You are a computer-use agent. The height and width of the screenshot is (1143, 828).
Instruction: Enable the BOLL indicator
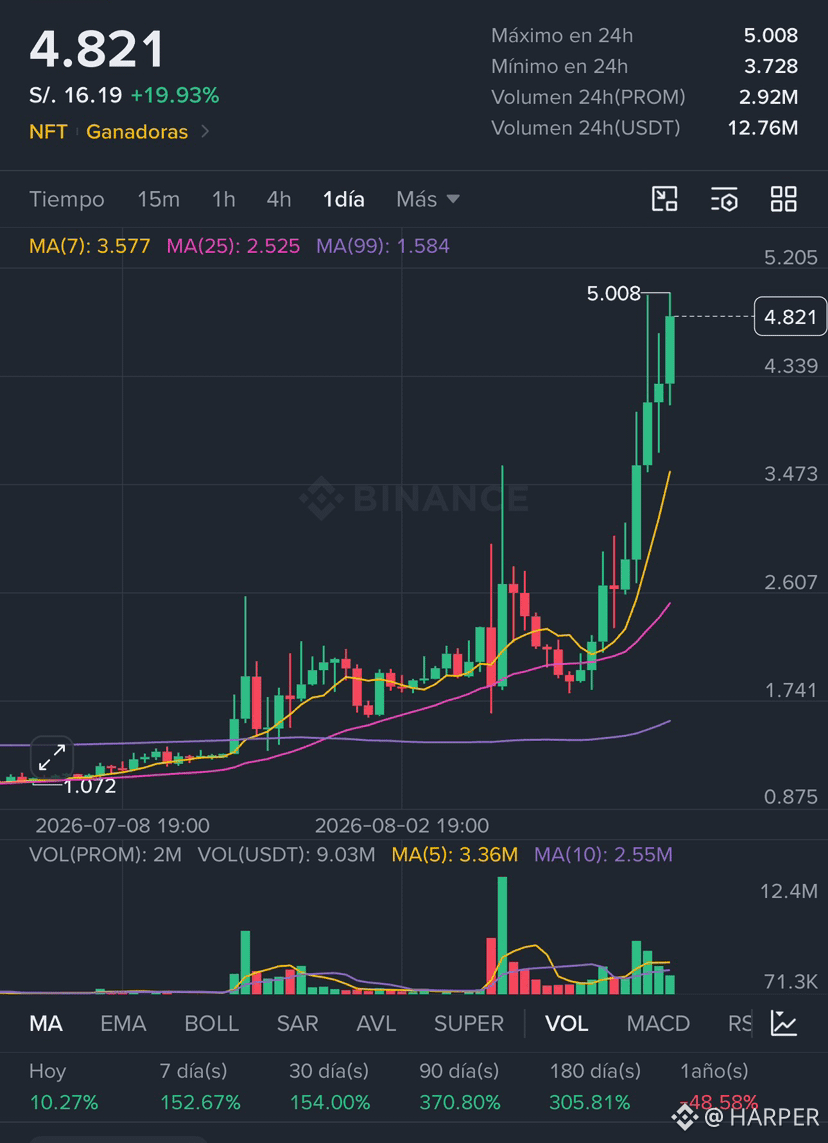pyautogui.click(x=211, y=1023)
